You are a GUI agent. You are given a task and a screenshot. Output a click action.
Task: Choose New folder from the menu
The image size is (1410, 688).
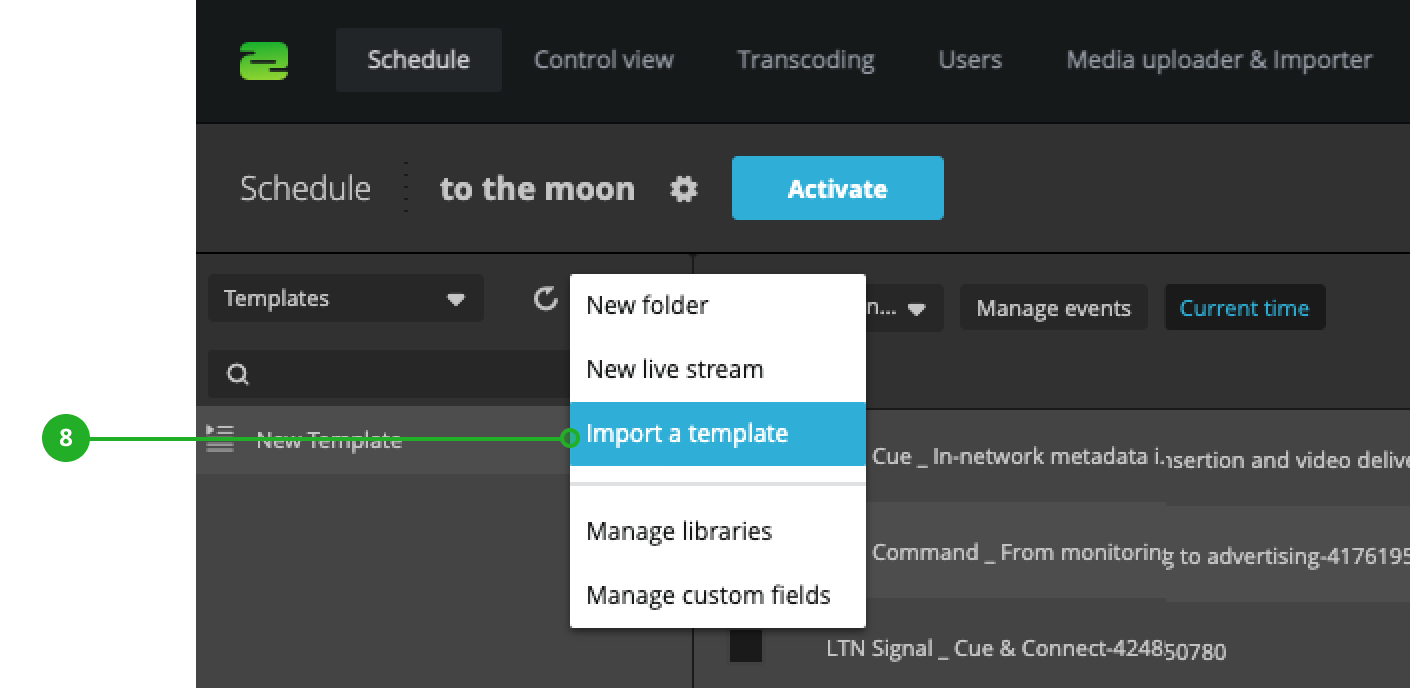point(647,306)
